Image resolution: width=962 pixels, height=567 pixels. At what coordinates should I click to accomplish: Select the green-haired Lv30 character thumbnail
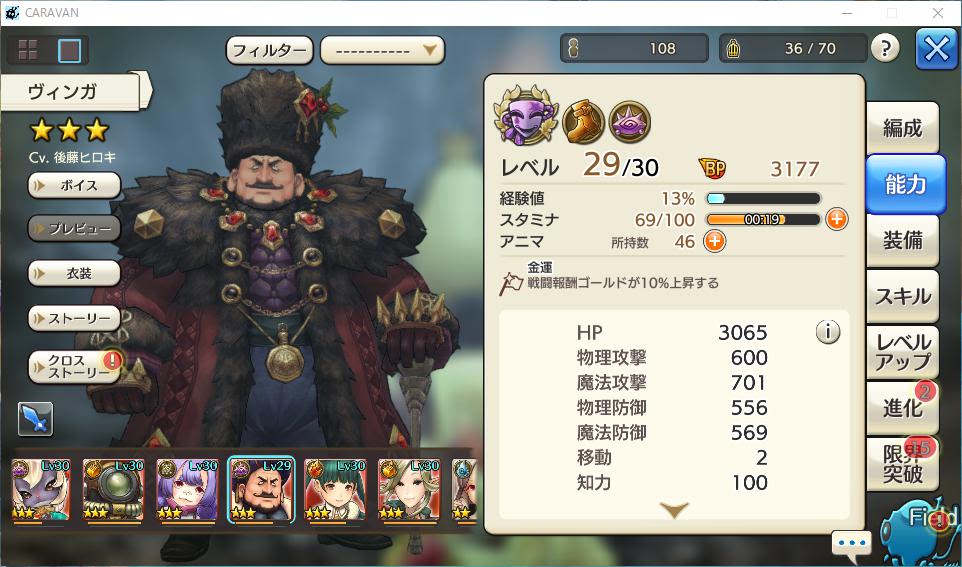pos(336,489)
